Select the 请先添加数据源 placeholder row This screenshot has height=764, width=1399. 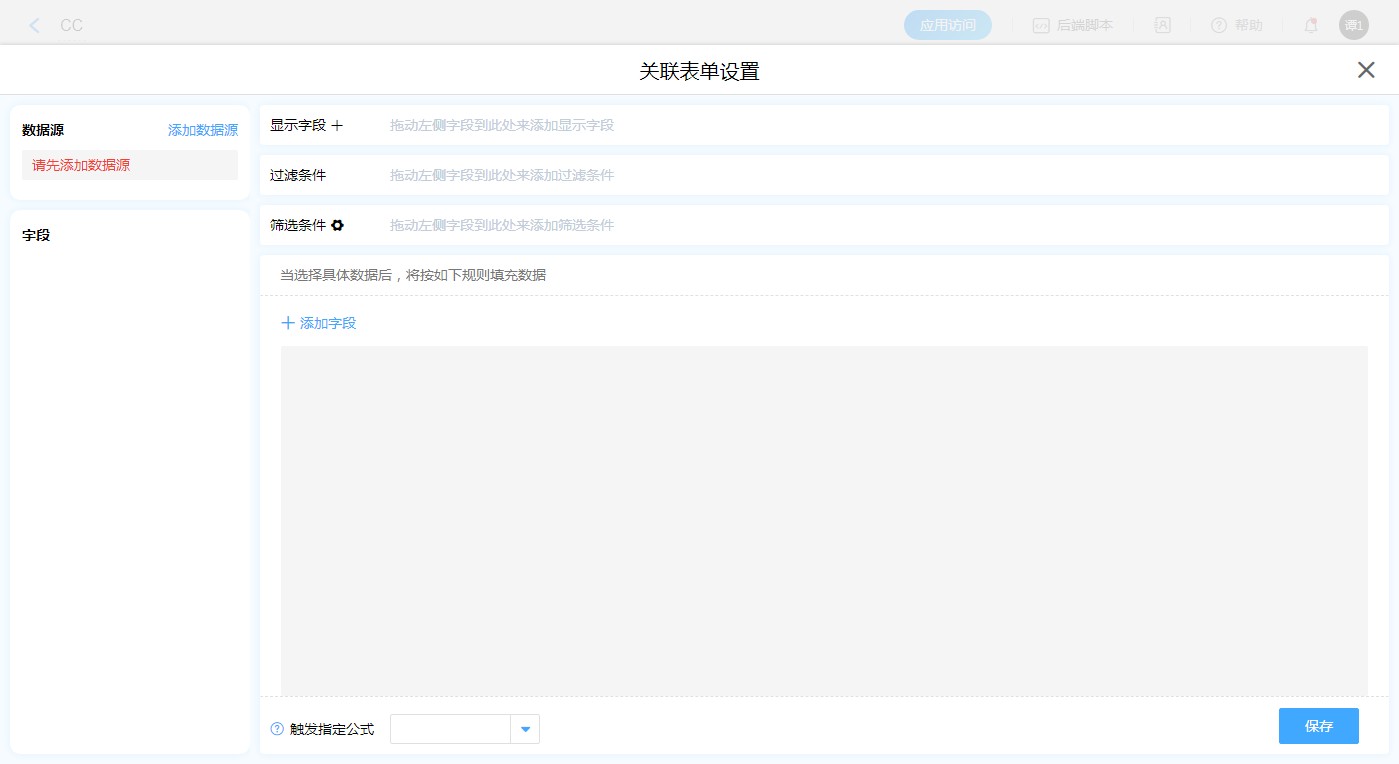click(x=130, y=165)
